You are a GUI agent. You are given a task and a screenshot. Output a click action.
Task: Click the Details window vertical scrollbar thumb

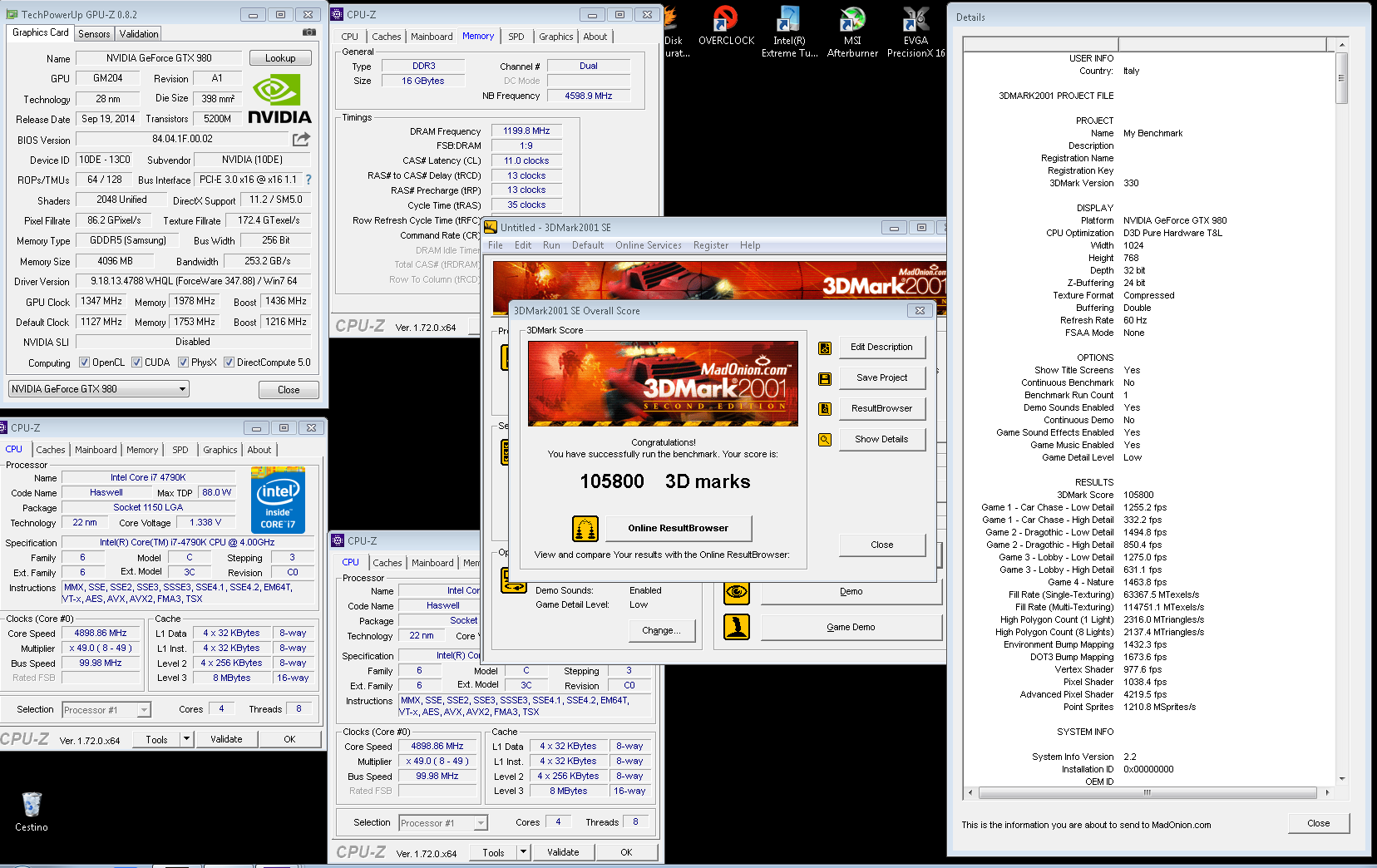pyautogui.click(x=1340, y=78)
